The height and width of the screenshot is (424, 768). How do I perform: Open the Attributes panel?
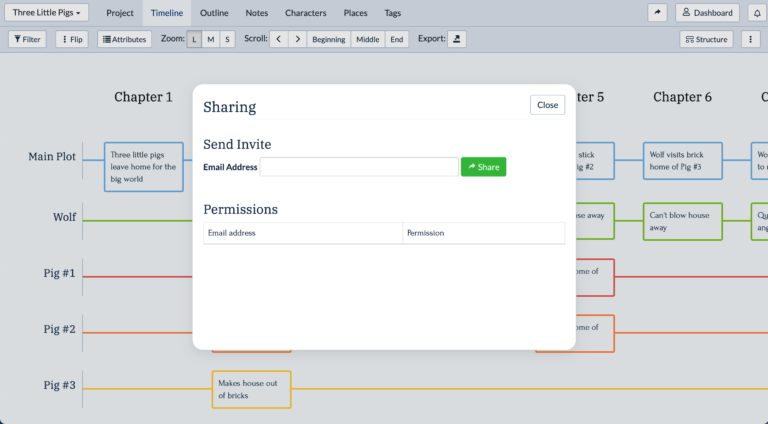point(124,39)
